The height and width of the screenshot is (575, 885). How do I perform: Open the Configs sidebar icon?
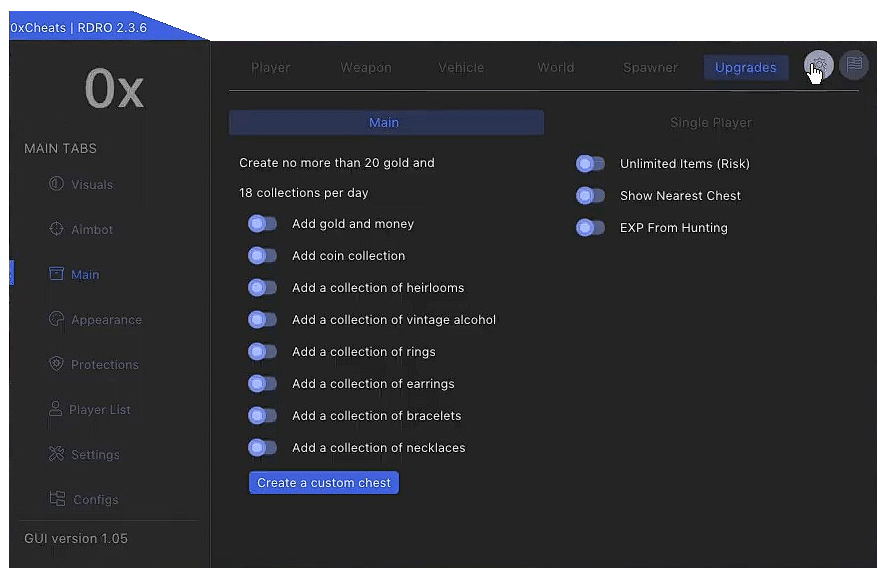tap(57, 499)
